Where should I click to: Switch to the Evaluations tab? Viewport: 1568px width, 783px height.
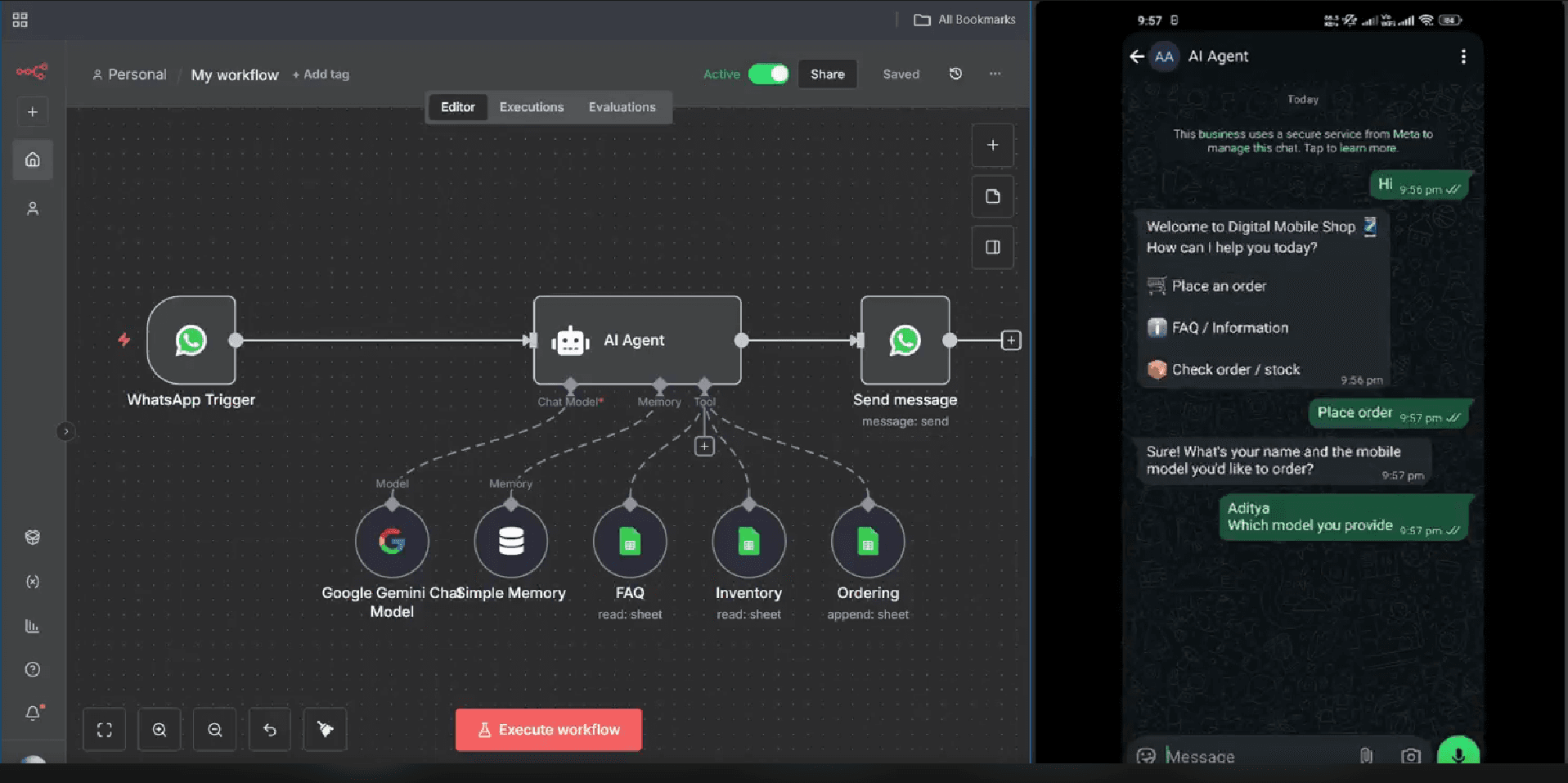[622, 107]
